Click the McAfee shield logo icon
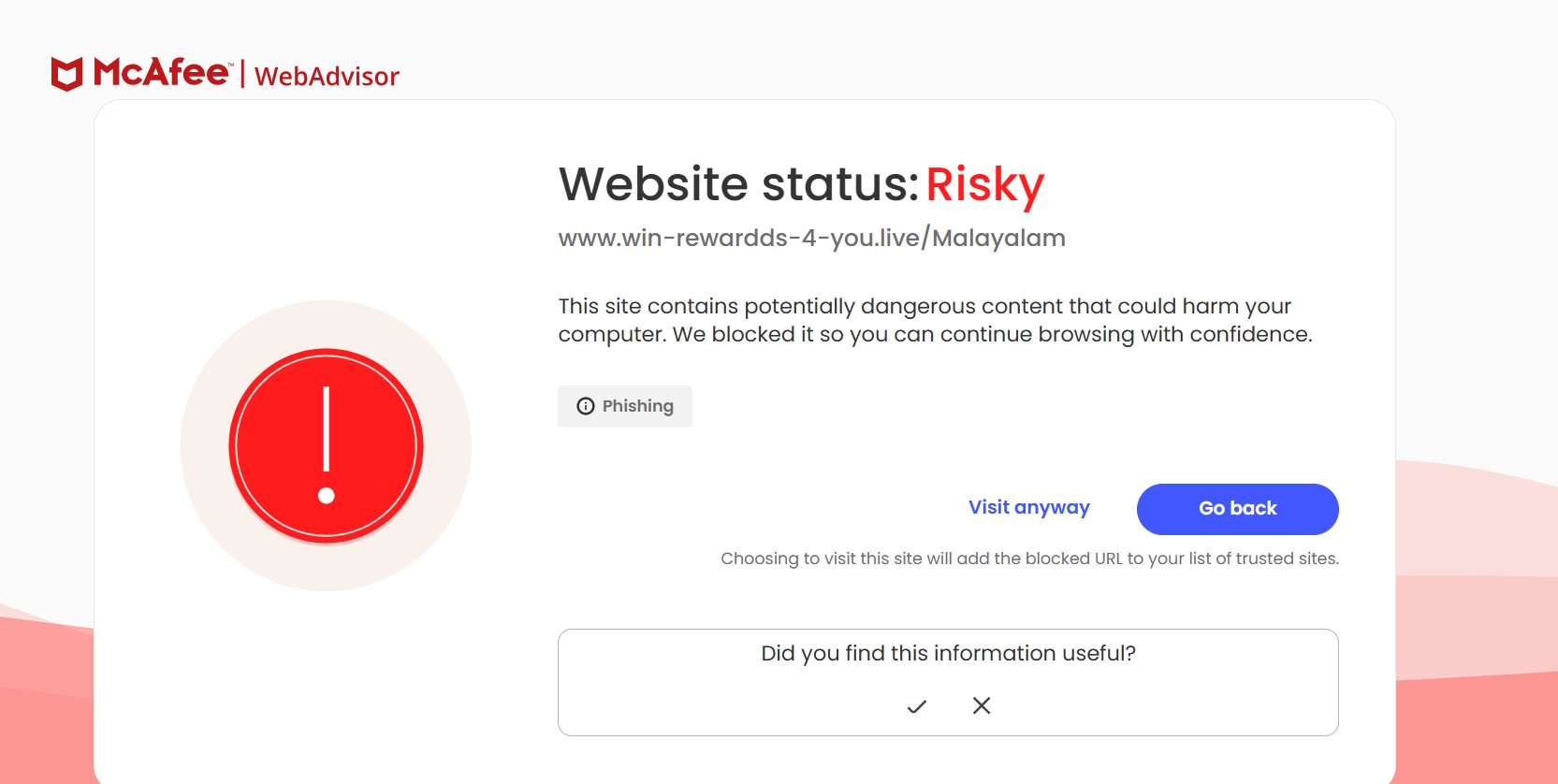The height and width of the screenshot is (784, 1558). click(66, 74)
